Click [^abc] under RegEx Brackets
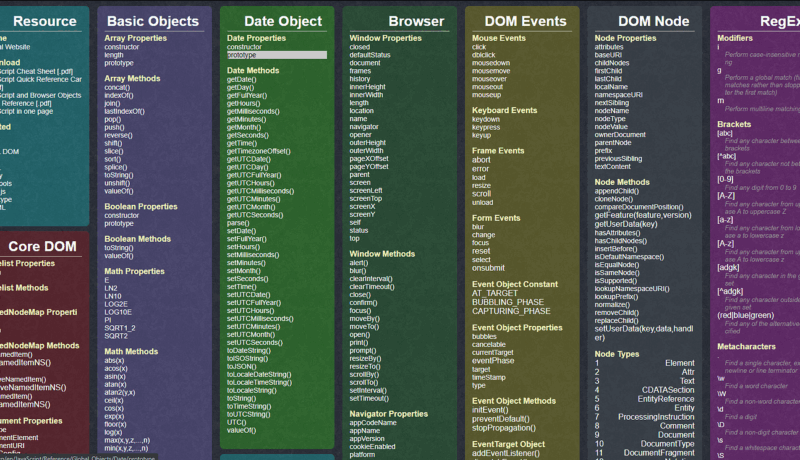 point(727,156)
